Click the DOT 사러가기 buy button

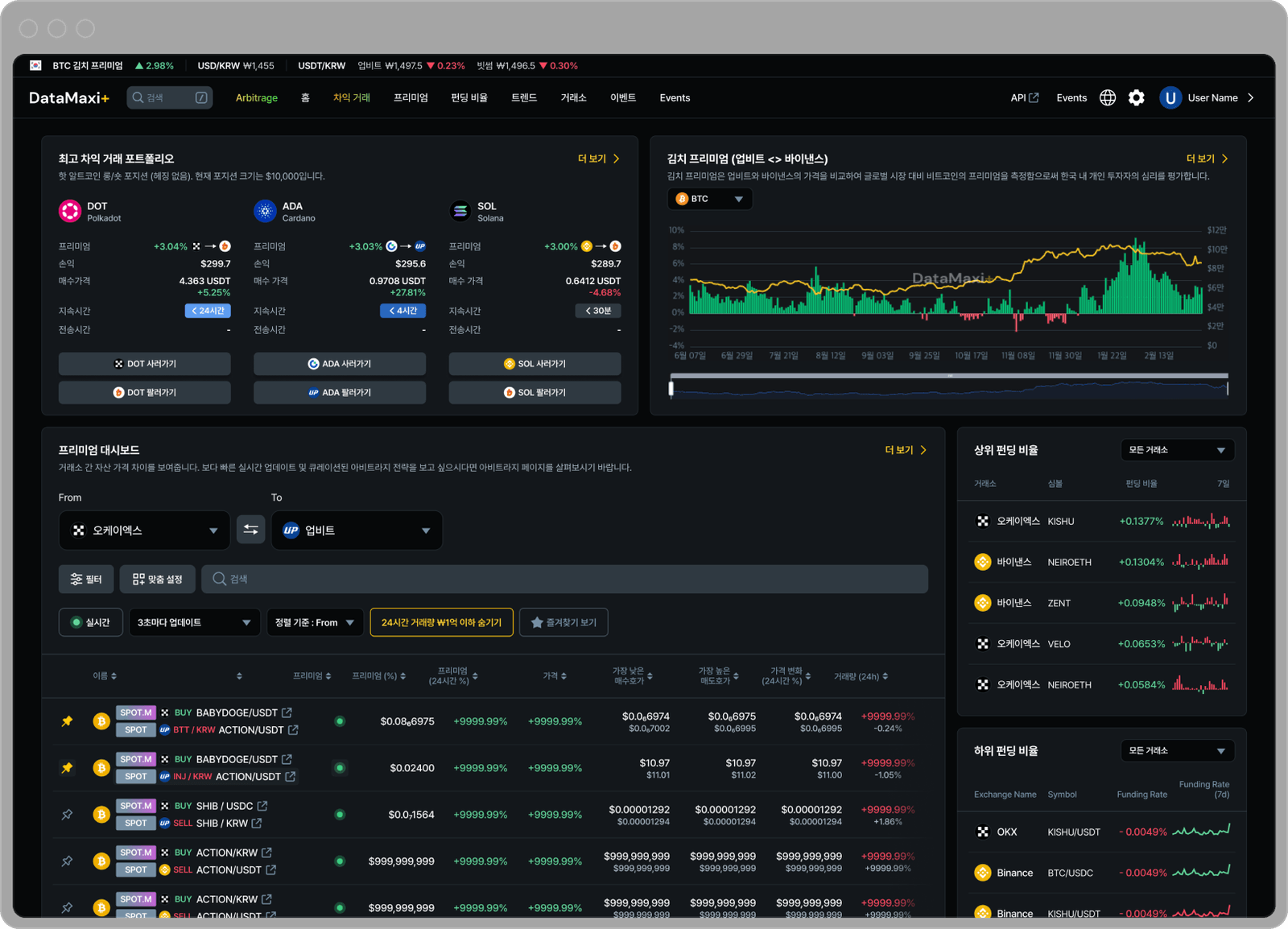(x=144, y=364)
